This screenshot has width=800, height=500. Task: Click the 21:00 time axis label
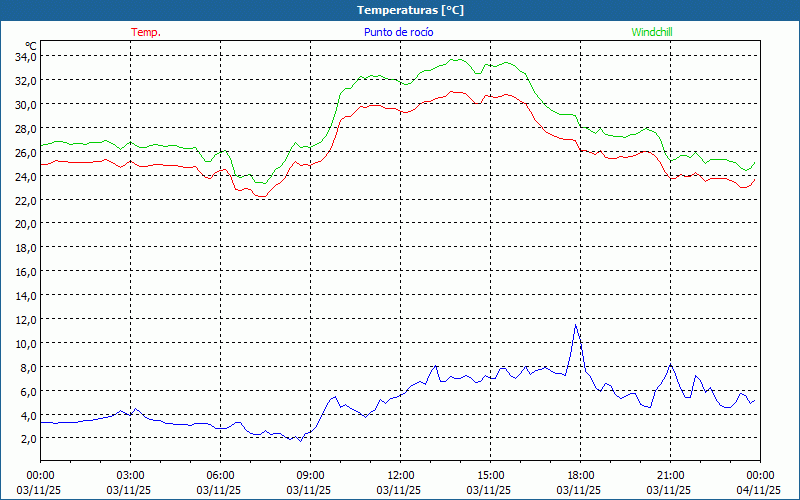670,475
